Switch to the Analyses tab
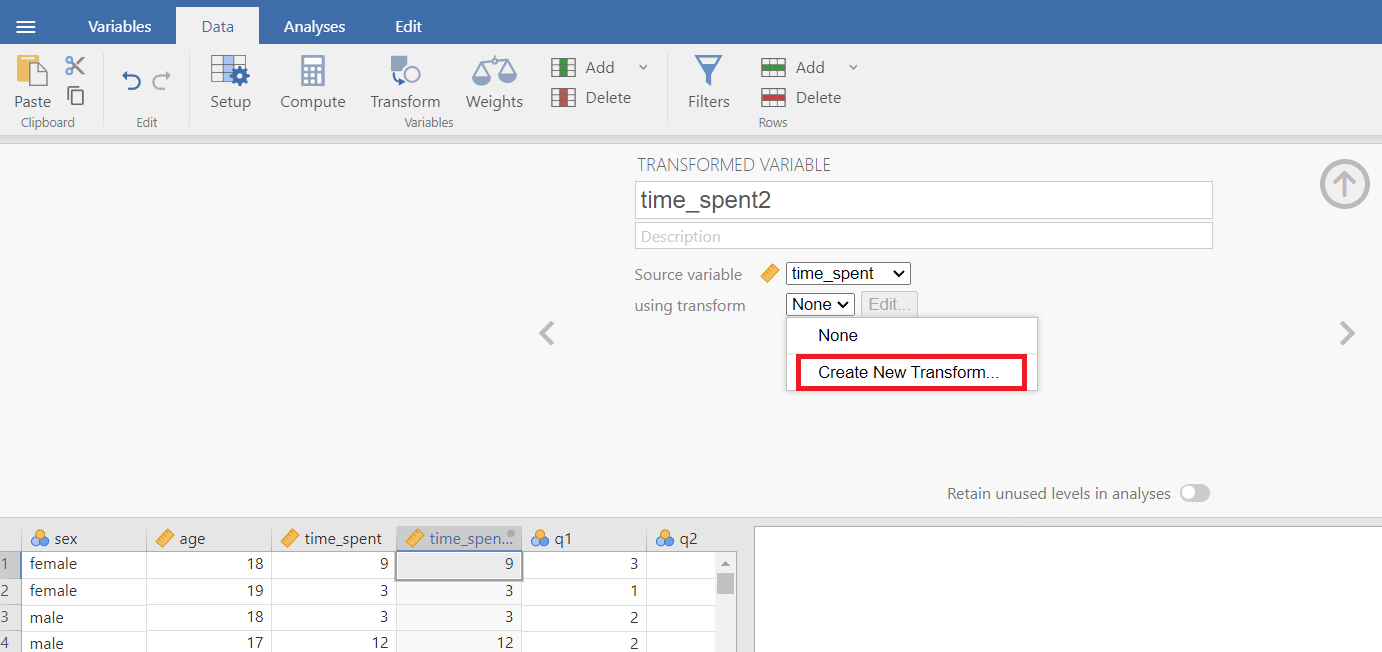 tap(314, 27)
